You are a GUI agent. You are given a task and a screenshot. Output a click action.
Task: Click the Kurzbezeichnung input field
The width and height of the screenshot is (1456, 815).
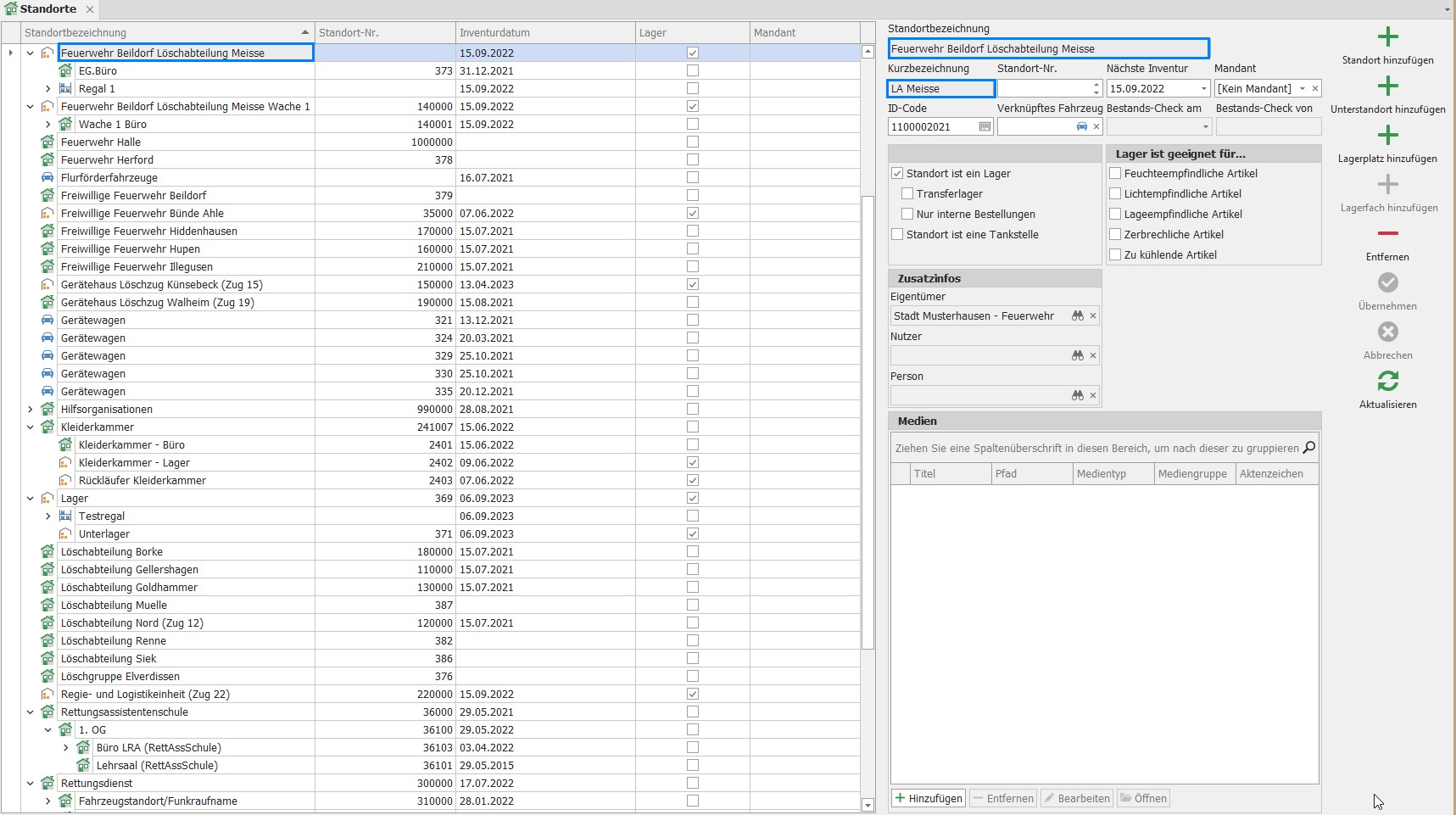(x=940, y=89)
